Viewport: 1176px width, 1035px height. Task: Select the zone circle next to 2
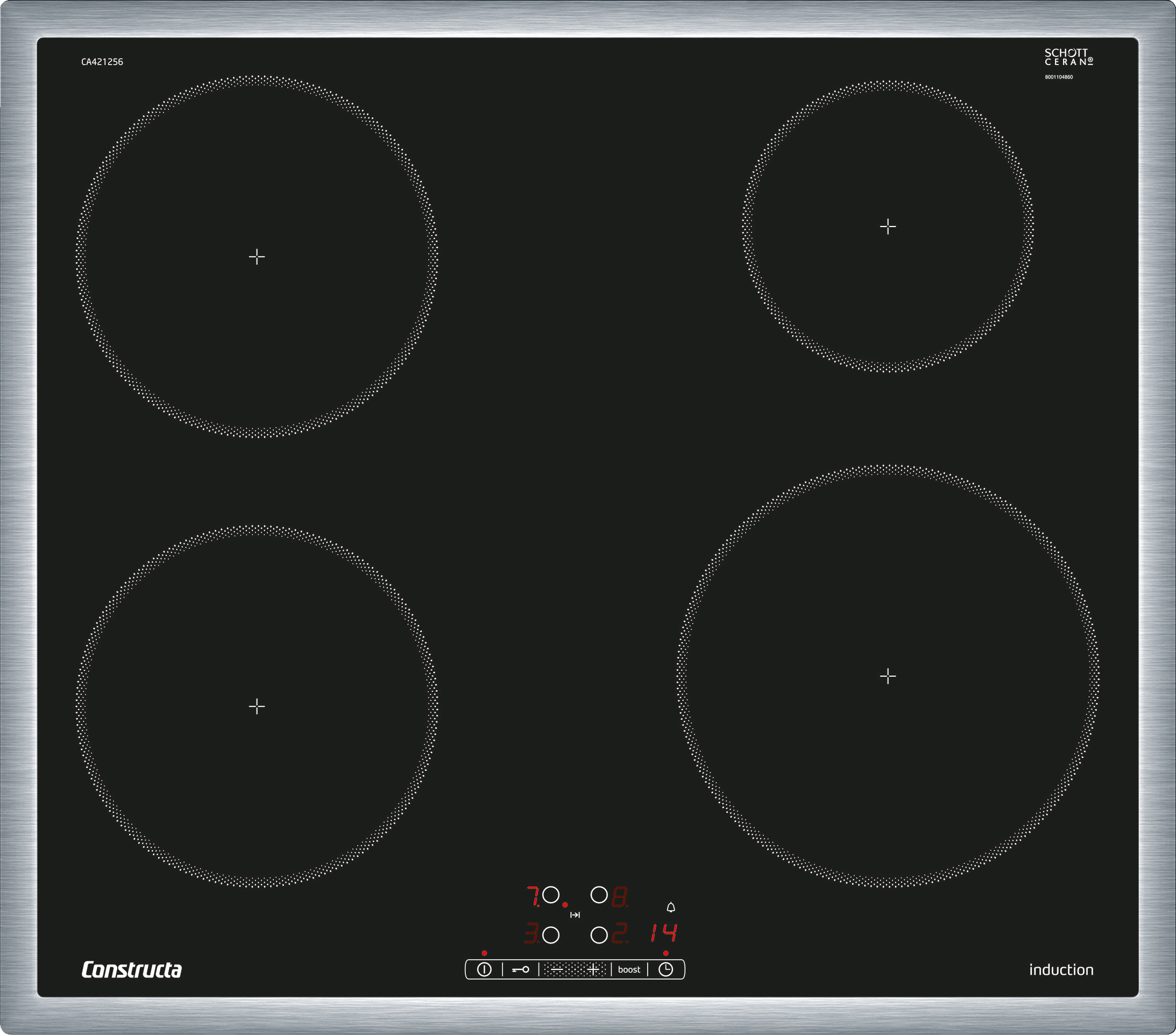tap(599, 935)
